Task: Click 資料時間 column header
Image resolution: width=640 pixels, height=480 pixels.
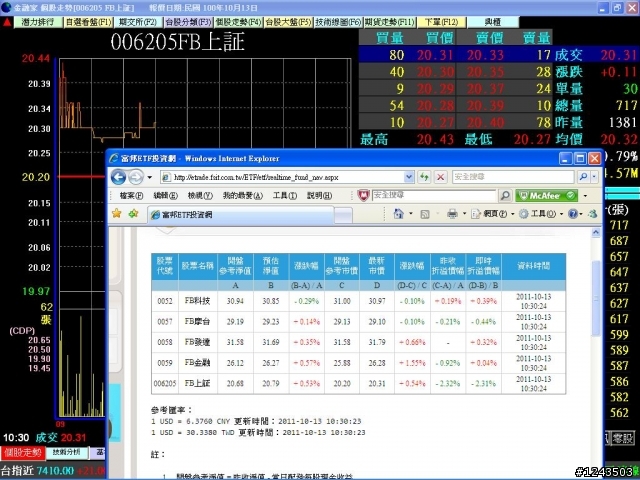Action: pos(533,266)
